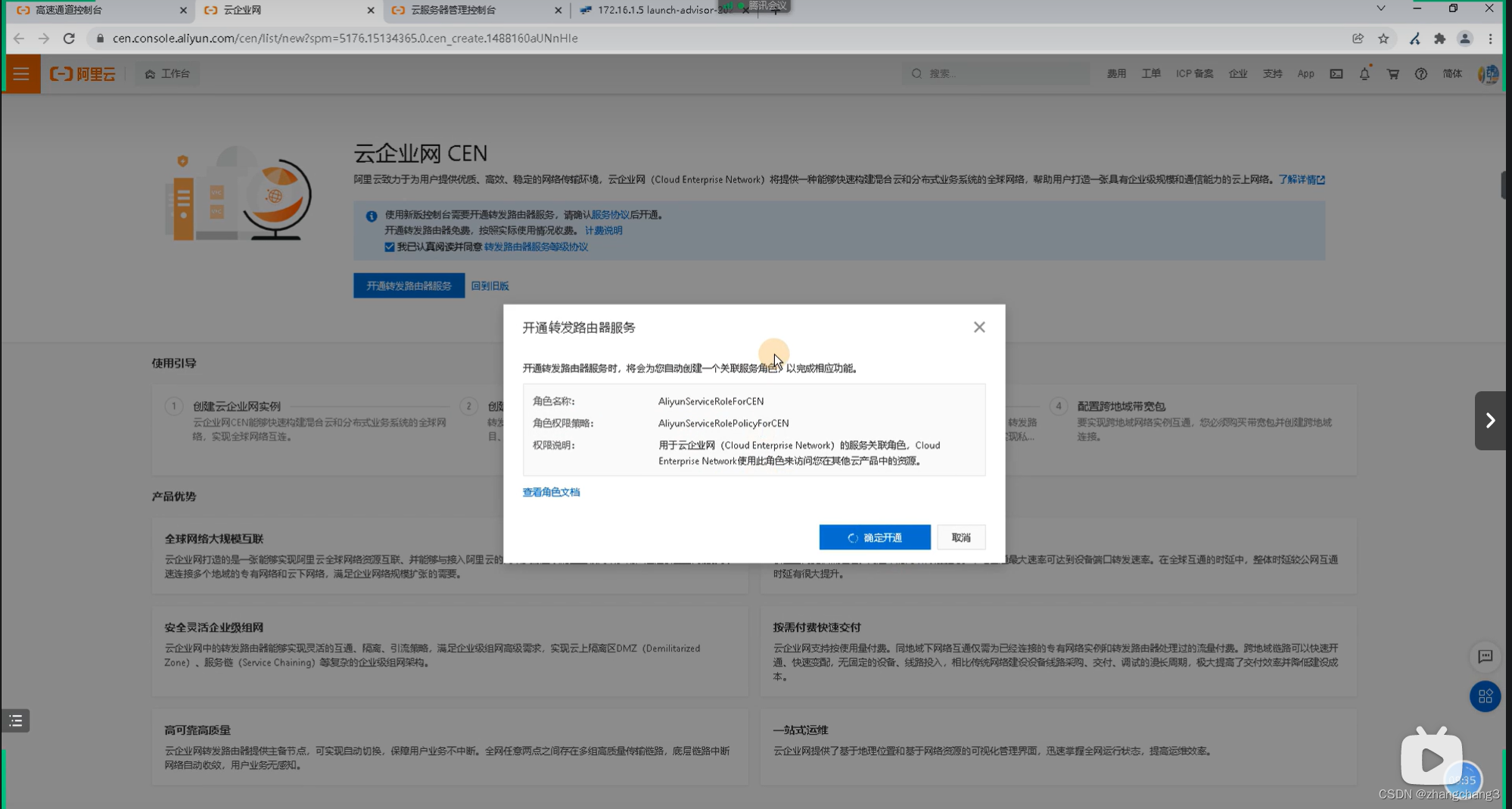This screenshot has height=809, width=1512.
Task: Open the browser share icon in address bar
Action: [1358, 38]
